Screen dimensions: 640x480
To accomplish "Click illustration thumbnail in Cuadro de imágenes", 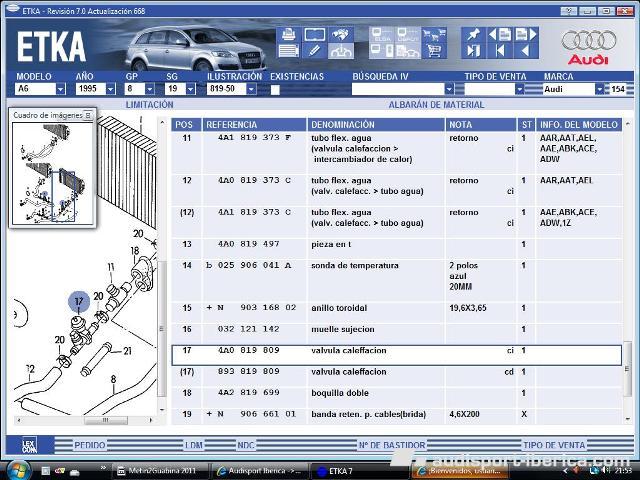I will pos(53,173).
